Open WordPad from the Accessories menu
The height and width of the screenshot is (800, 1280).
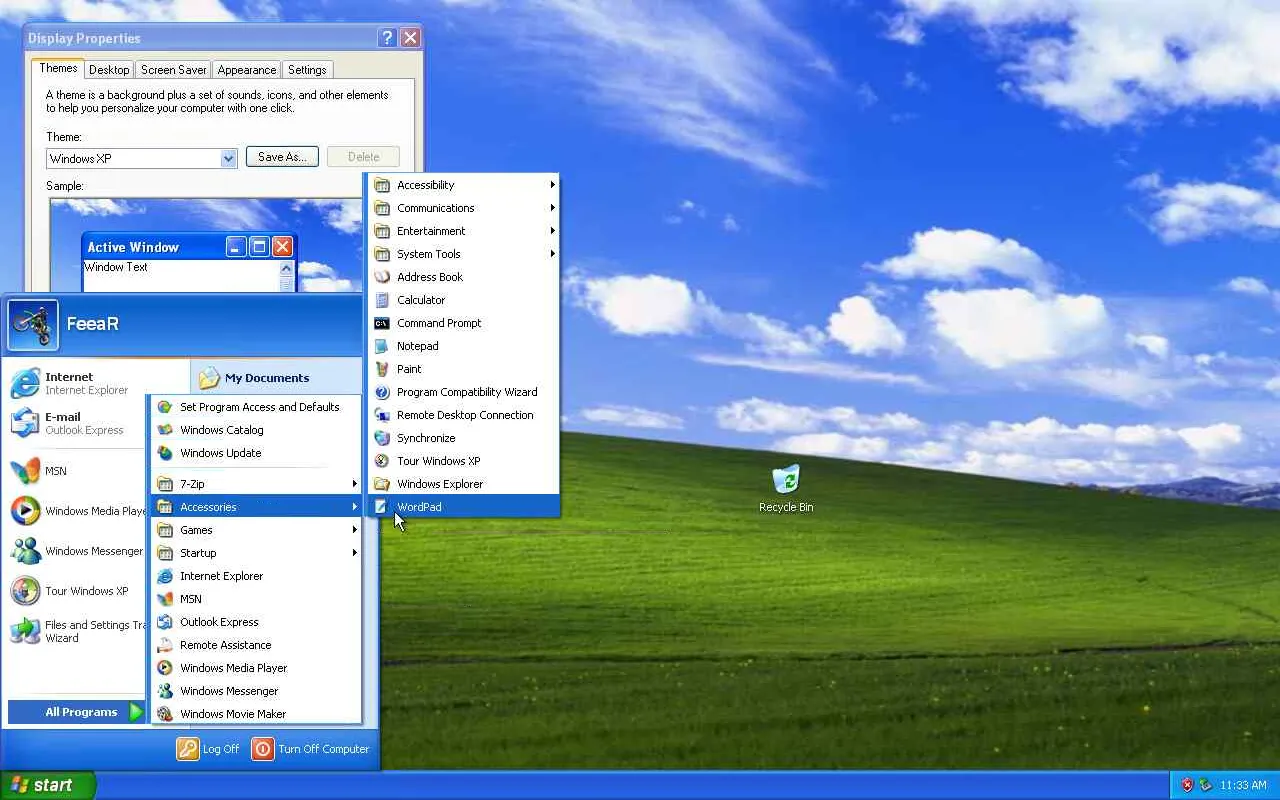point(463,507)
